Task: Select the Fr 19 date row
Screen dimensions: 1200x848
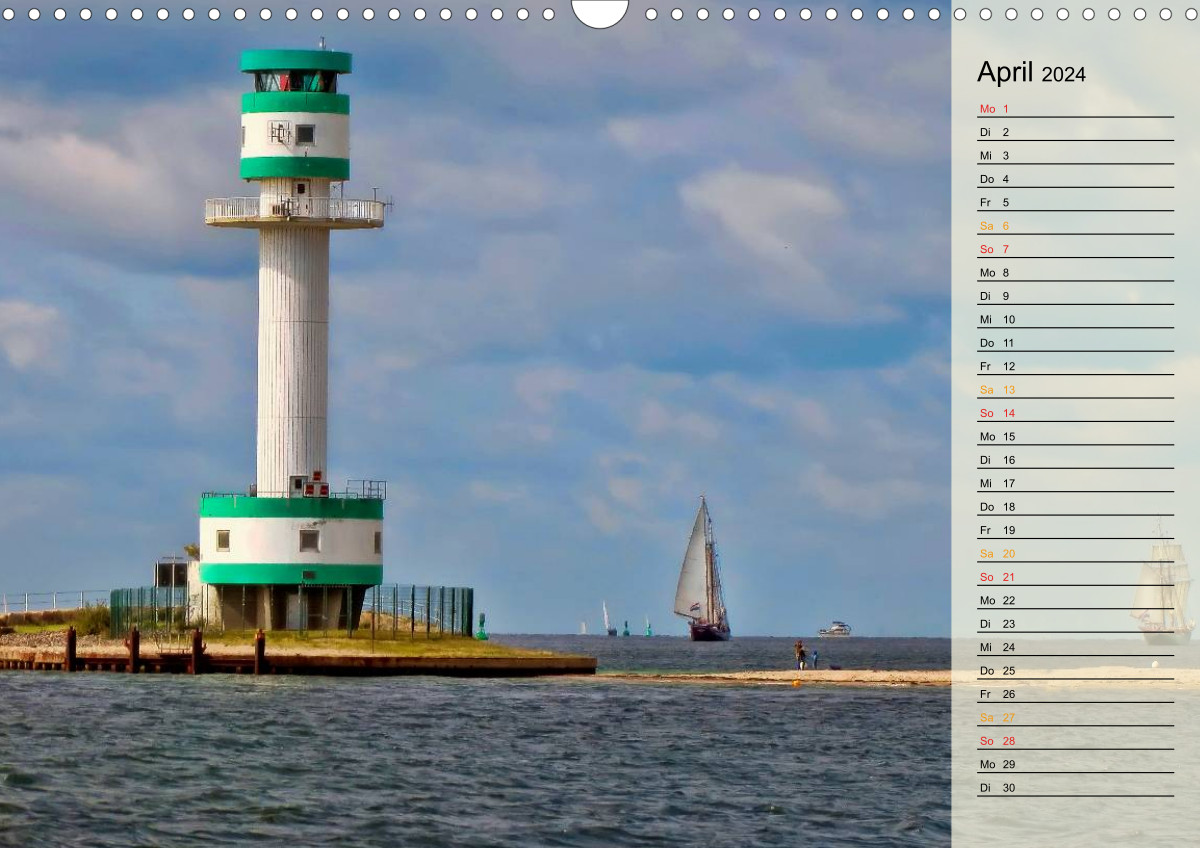Action: [x=1075, y=530]
